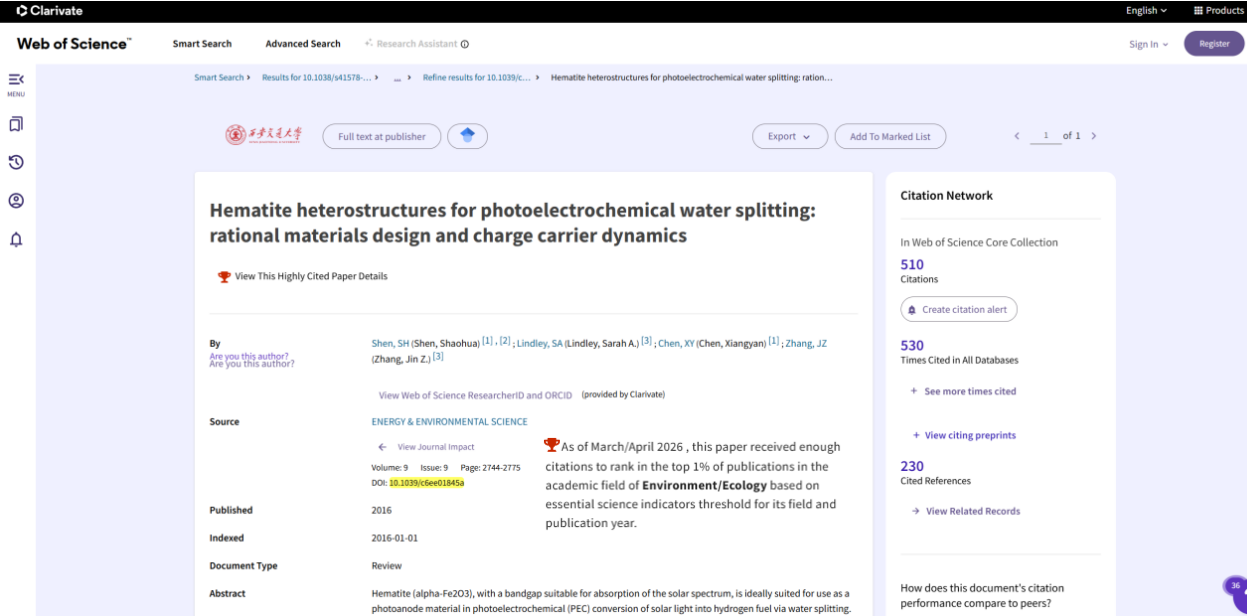Open notifications bell icon in sidebar
The width and height of the screenshot is (1247, 616).
[x=16, y=240]
